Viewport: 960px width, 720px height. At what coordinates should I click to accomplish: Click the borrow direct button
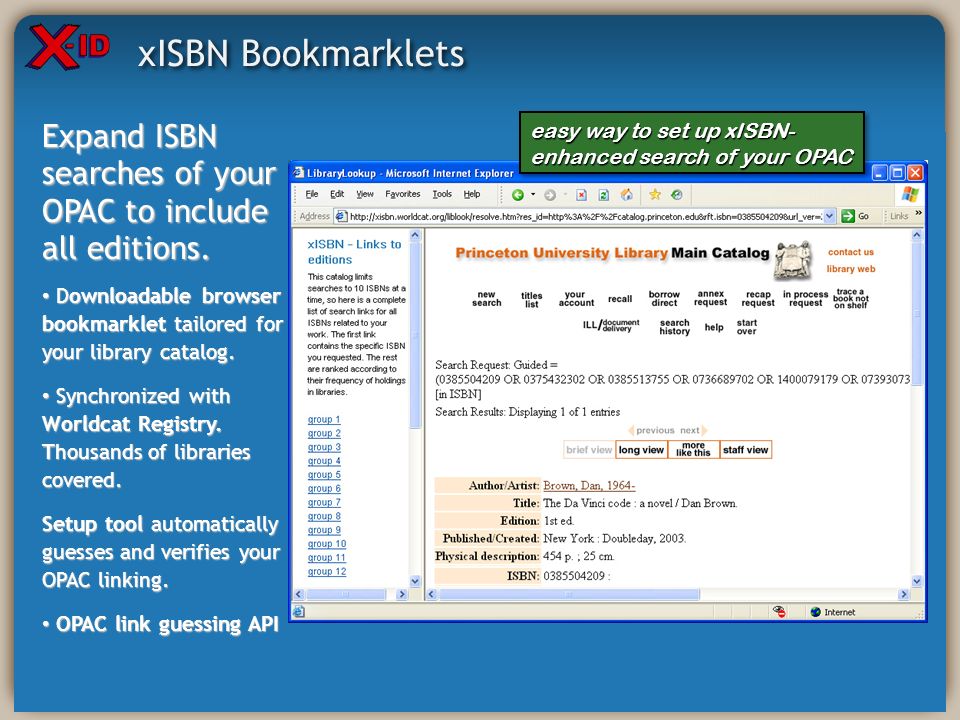(x=664, y=299)
